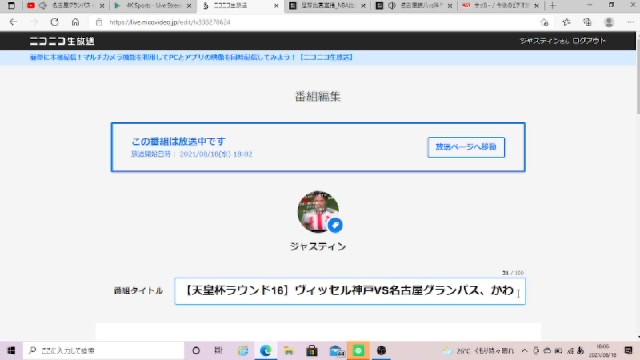Click the 放送ページへ移動 button
Image resolution: width=640 pixels, height=360 pixels.
click(466, 147)
